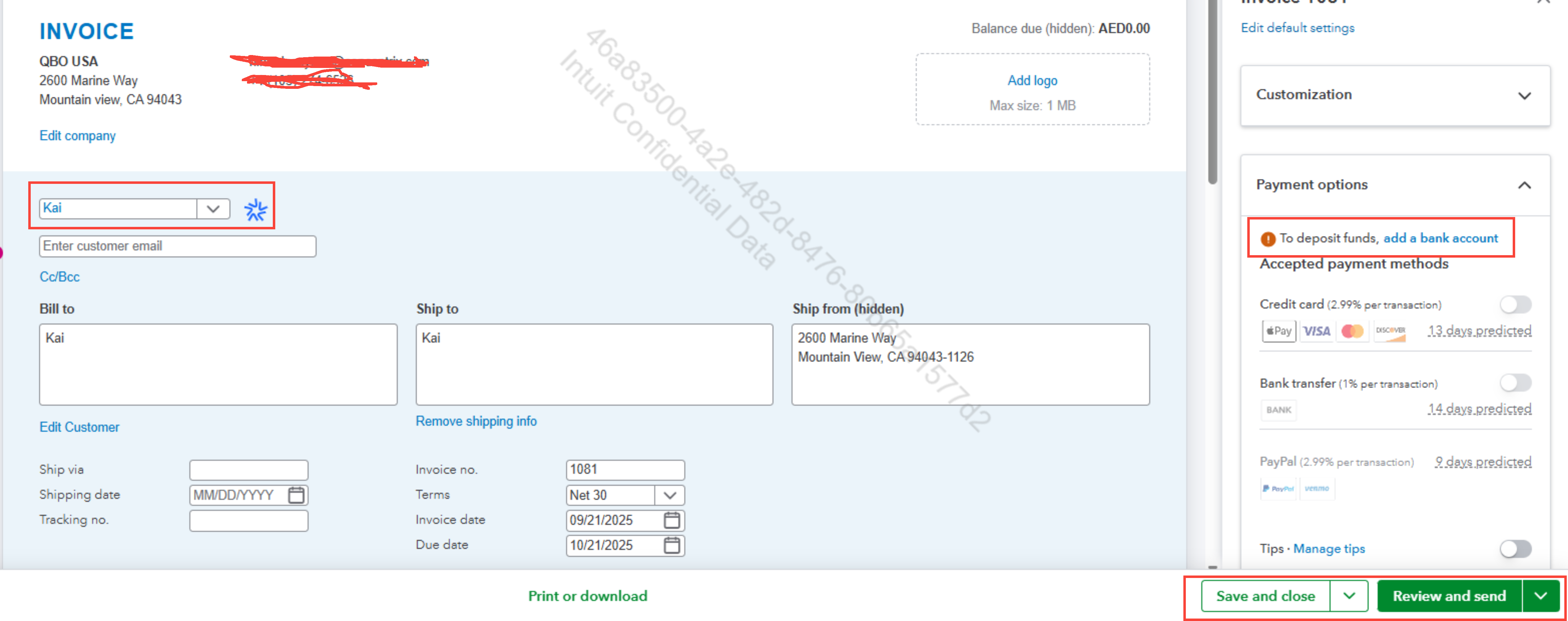1568x621 pixels.
Task: Click the Bill to address box
Action: click(218, 364)
